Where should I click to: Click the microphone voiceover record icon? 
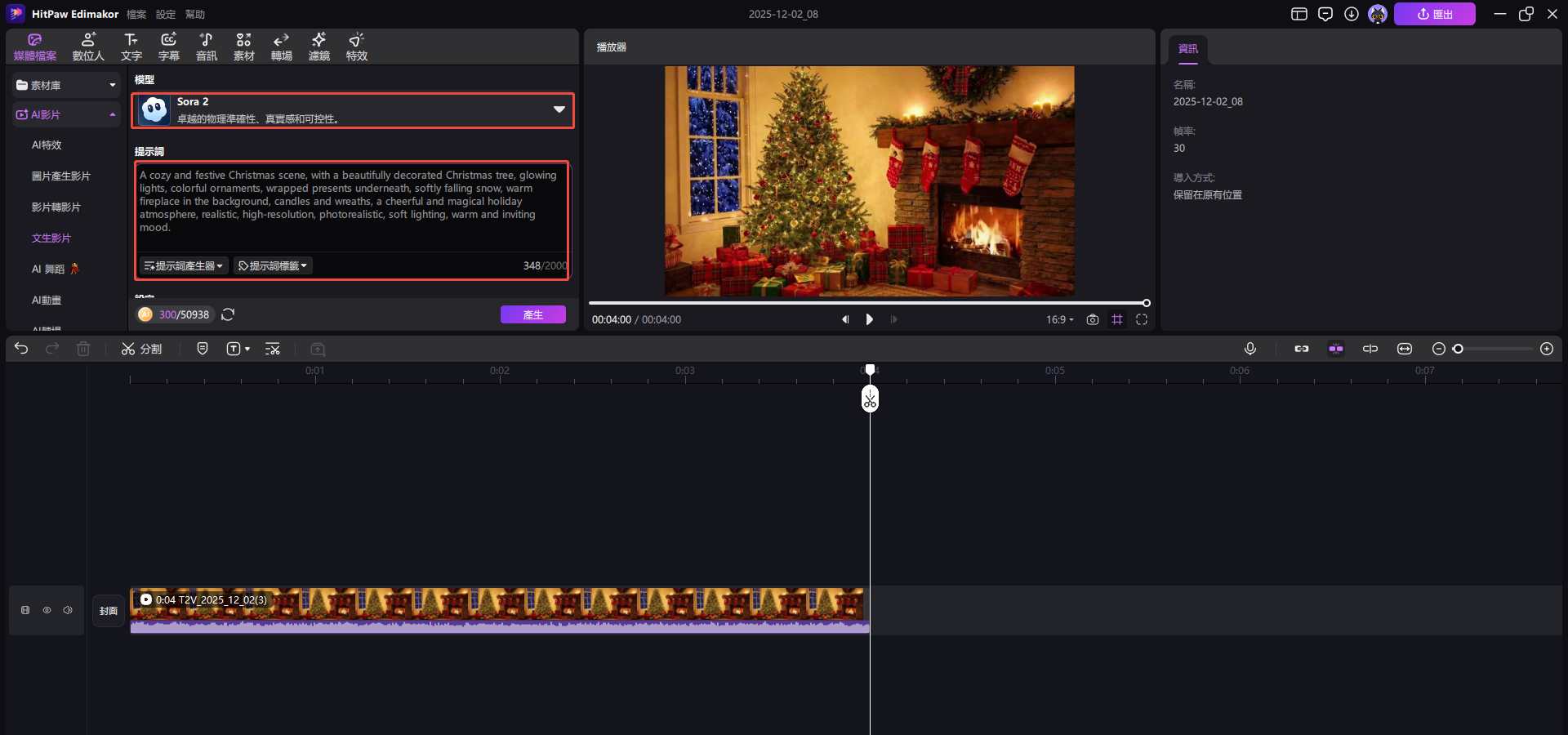coord(1249,349)
